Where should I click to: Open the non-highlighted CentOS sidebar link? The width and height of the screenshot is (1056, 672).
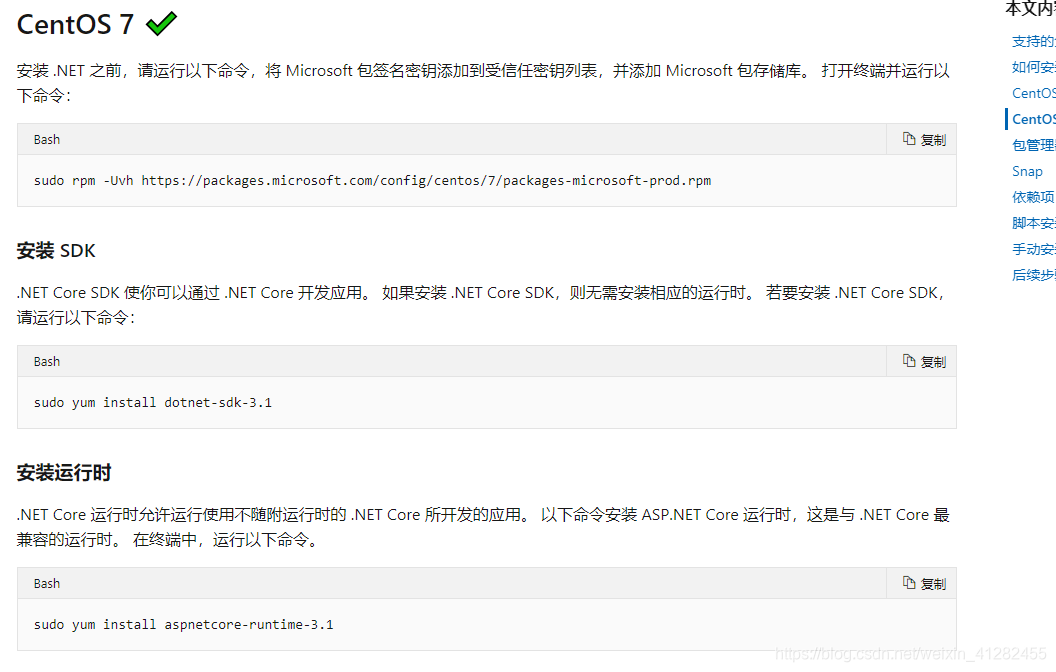[1033, 94]
